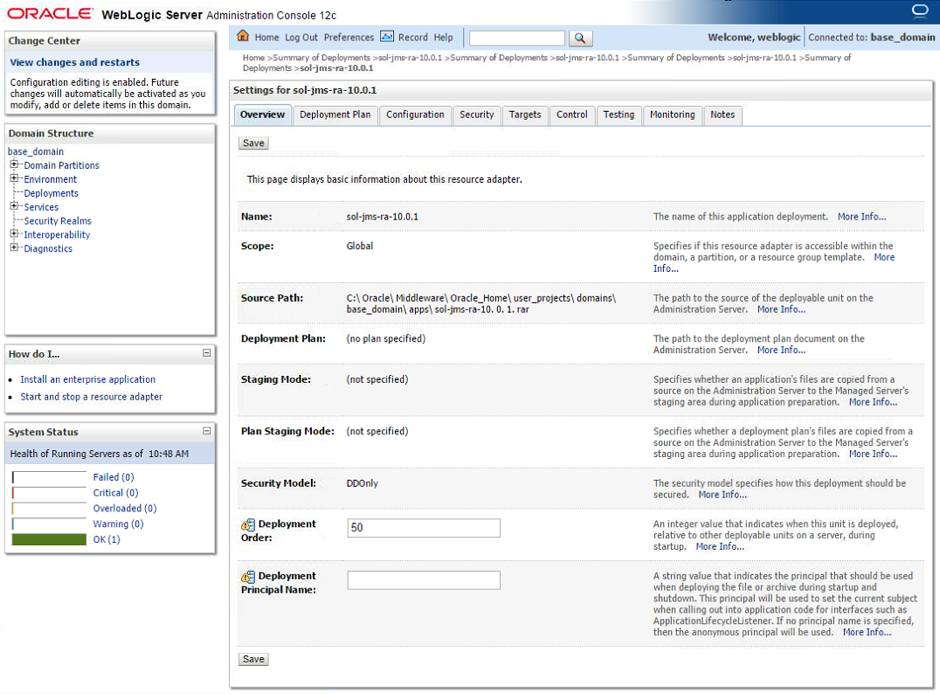Expand the Domain Partitions tree node
The height and width of the screenshot is (694, 940).
point(15,165)
